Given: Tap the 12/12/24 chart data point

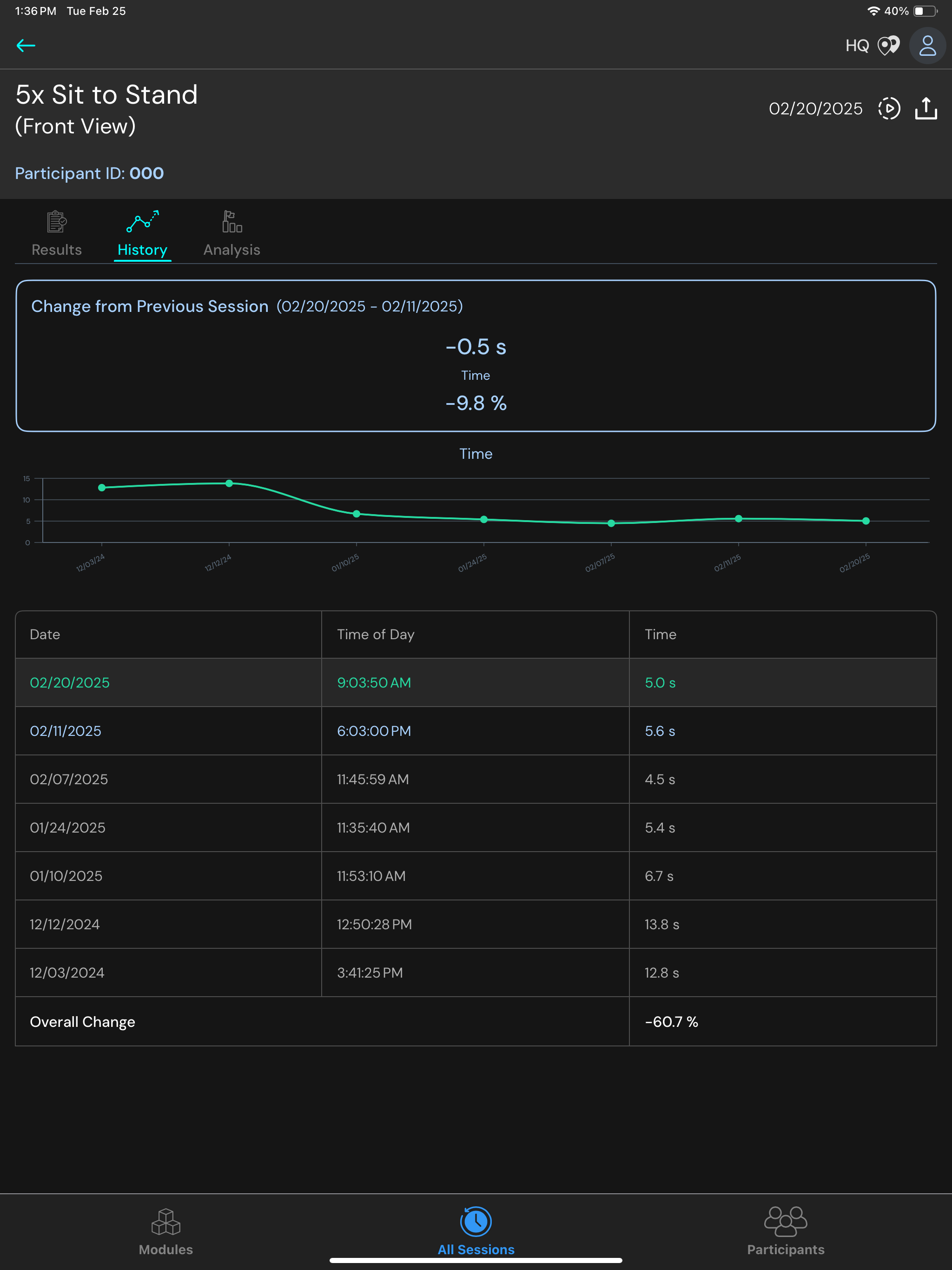Looking at the screenshot, I should pyautogui.click(x=229, y=483).
